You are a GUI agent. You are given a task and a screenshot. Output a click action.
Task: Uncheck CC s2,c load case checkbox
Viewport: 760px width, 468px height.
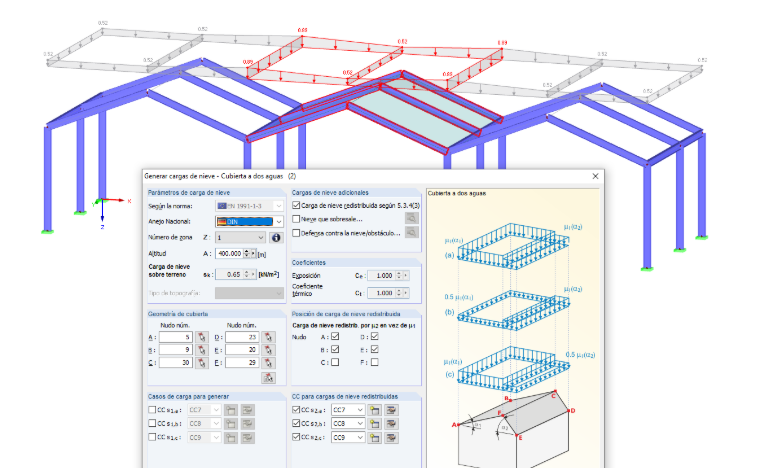coord(296,437)
